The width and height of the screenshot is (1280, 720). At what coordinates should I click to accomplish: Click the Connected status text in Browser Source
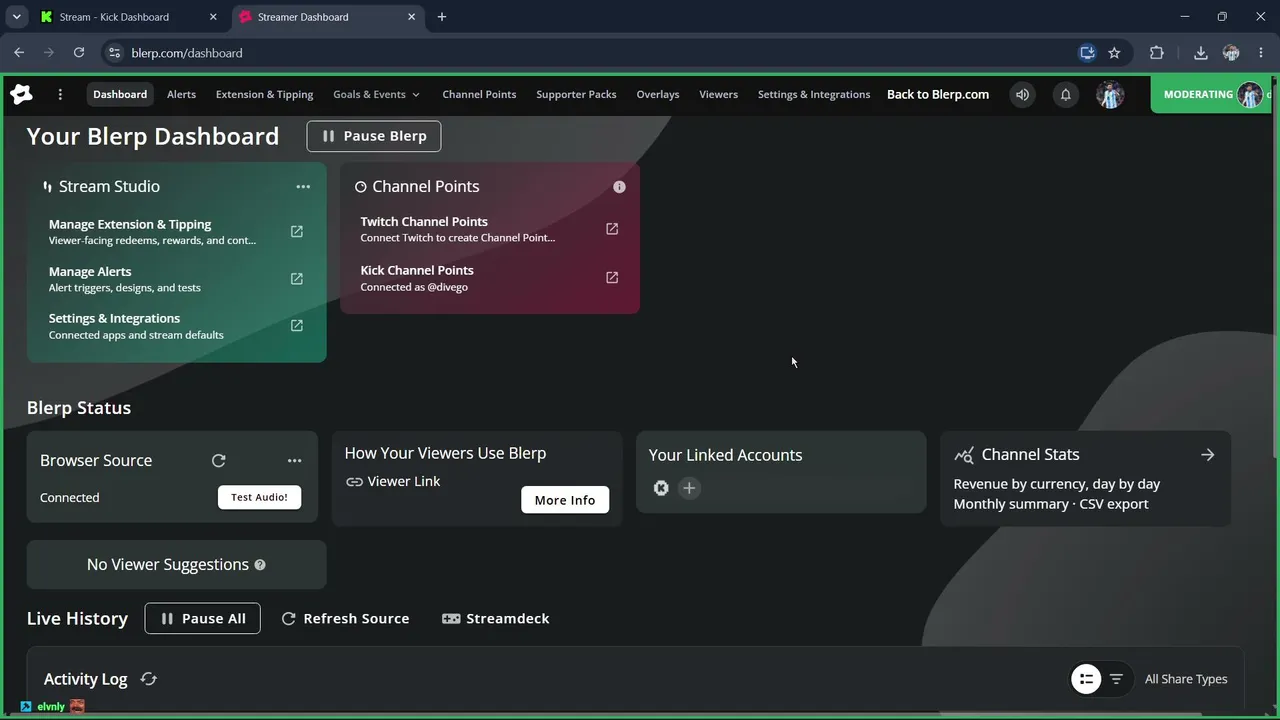tap(70, 498)
